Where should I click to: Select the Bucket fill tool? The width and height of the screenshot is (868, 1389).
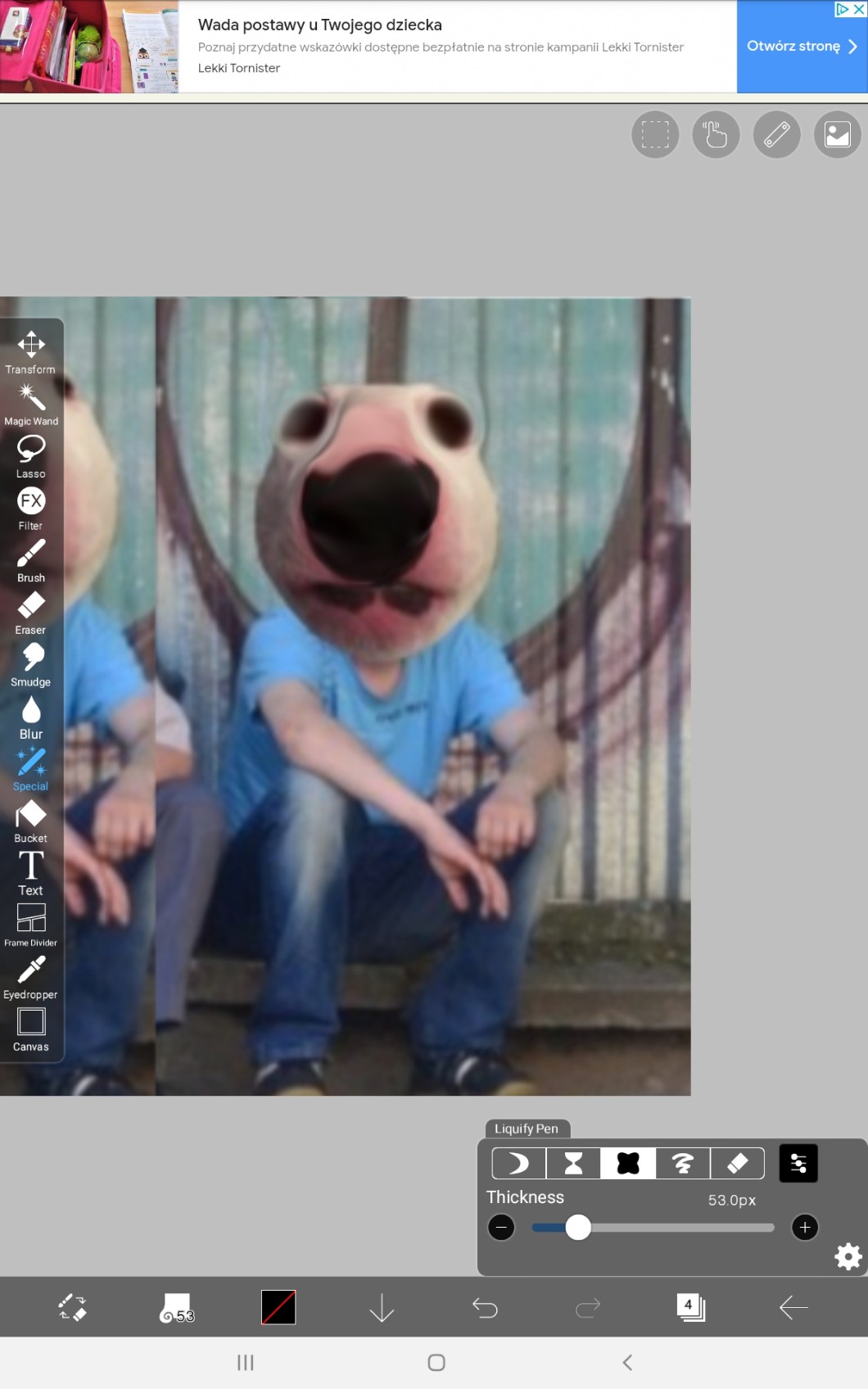[x=31, y=821]
